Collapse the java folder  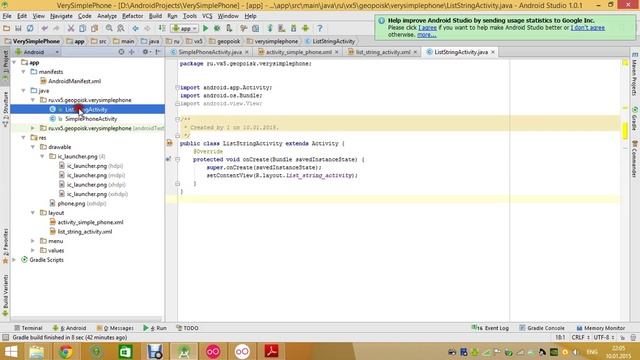[x=24, y=91]
